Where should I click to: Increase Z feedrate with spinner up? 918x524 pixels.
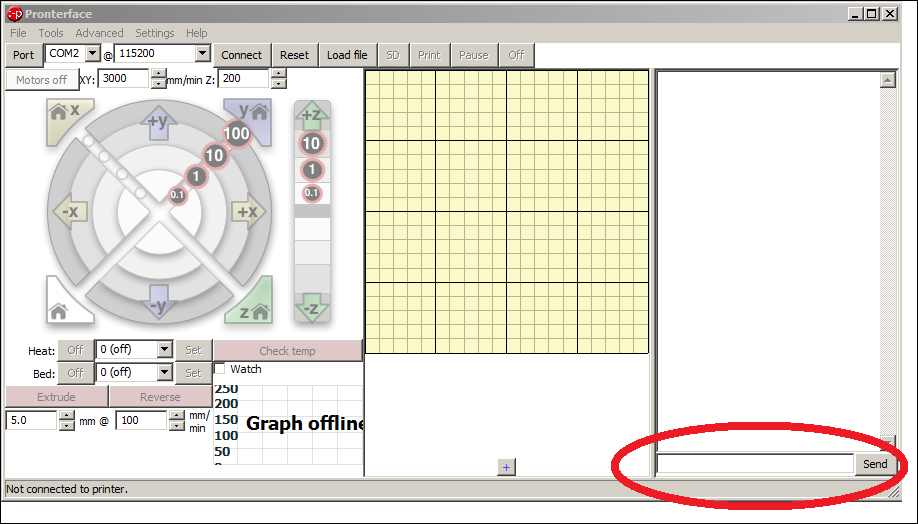coord(279,74)
